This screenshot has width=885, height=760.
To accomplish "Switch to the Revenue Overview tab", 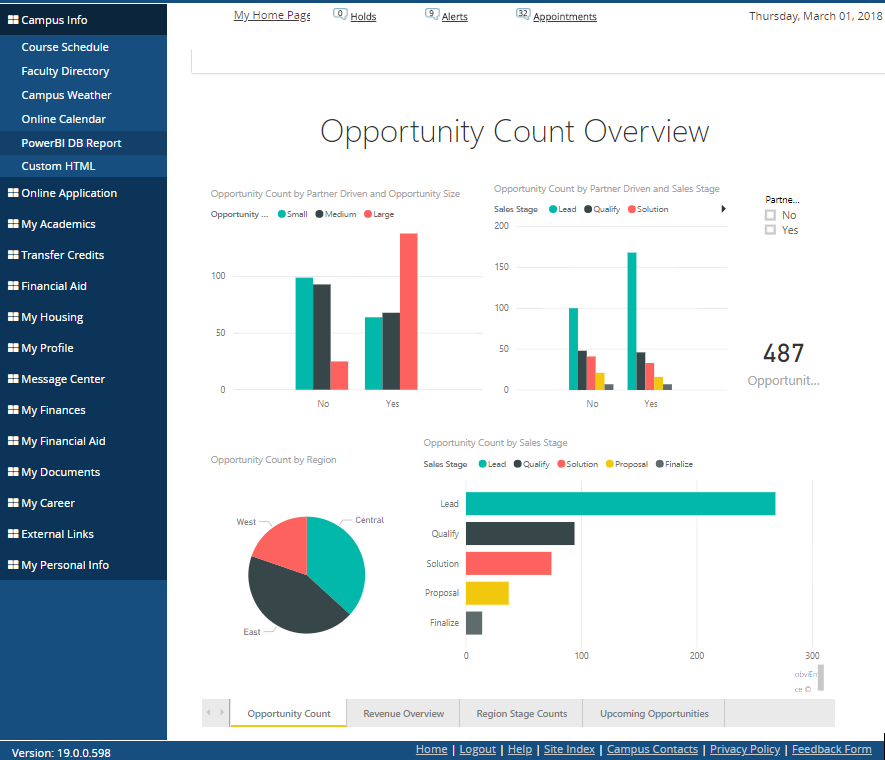I will (x=403, y=714).
